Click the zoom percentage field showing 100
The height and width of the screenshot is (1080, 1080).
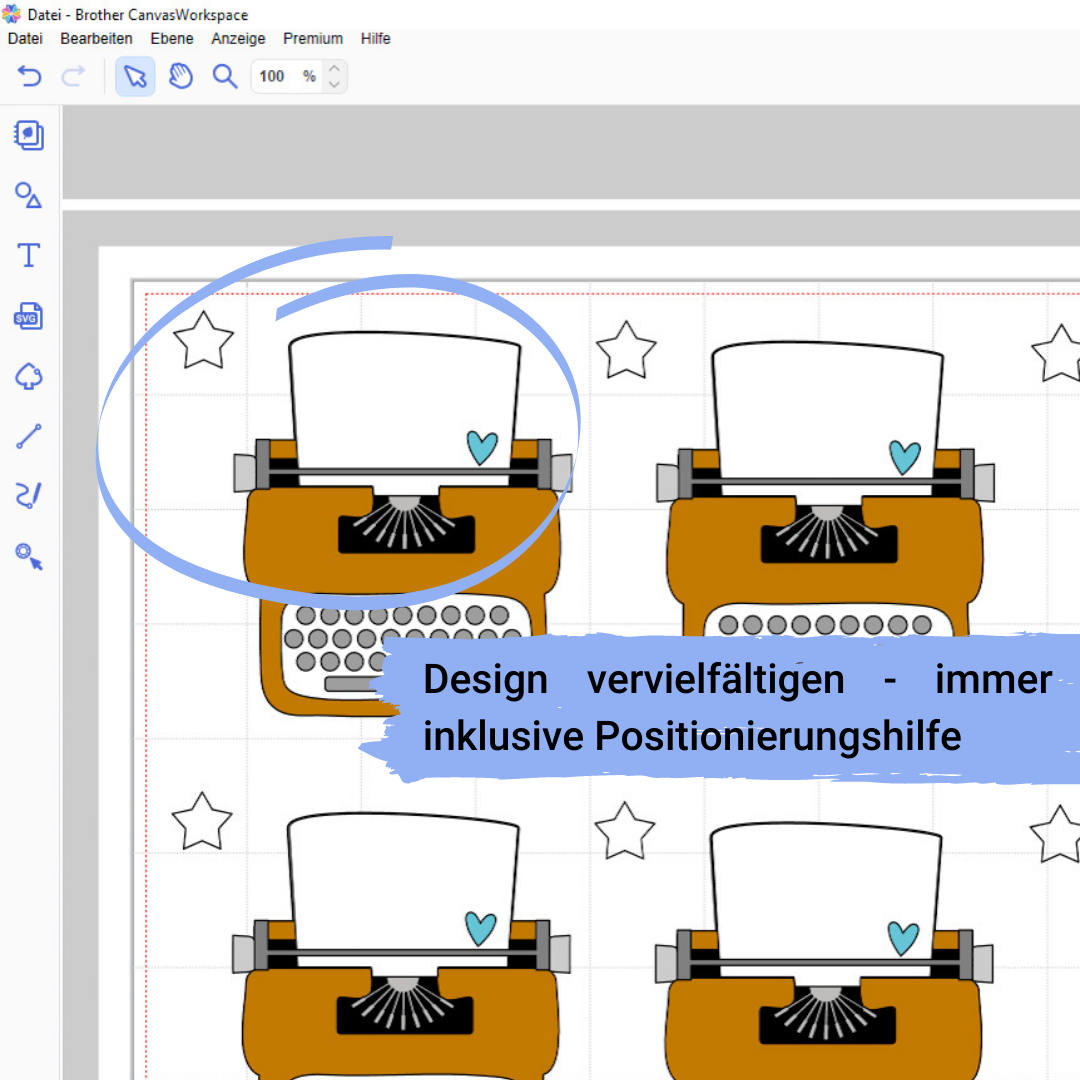click(287, 76)
